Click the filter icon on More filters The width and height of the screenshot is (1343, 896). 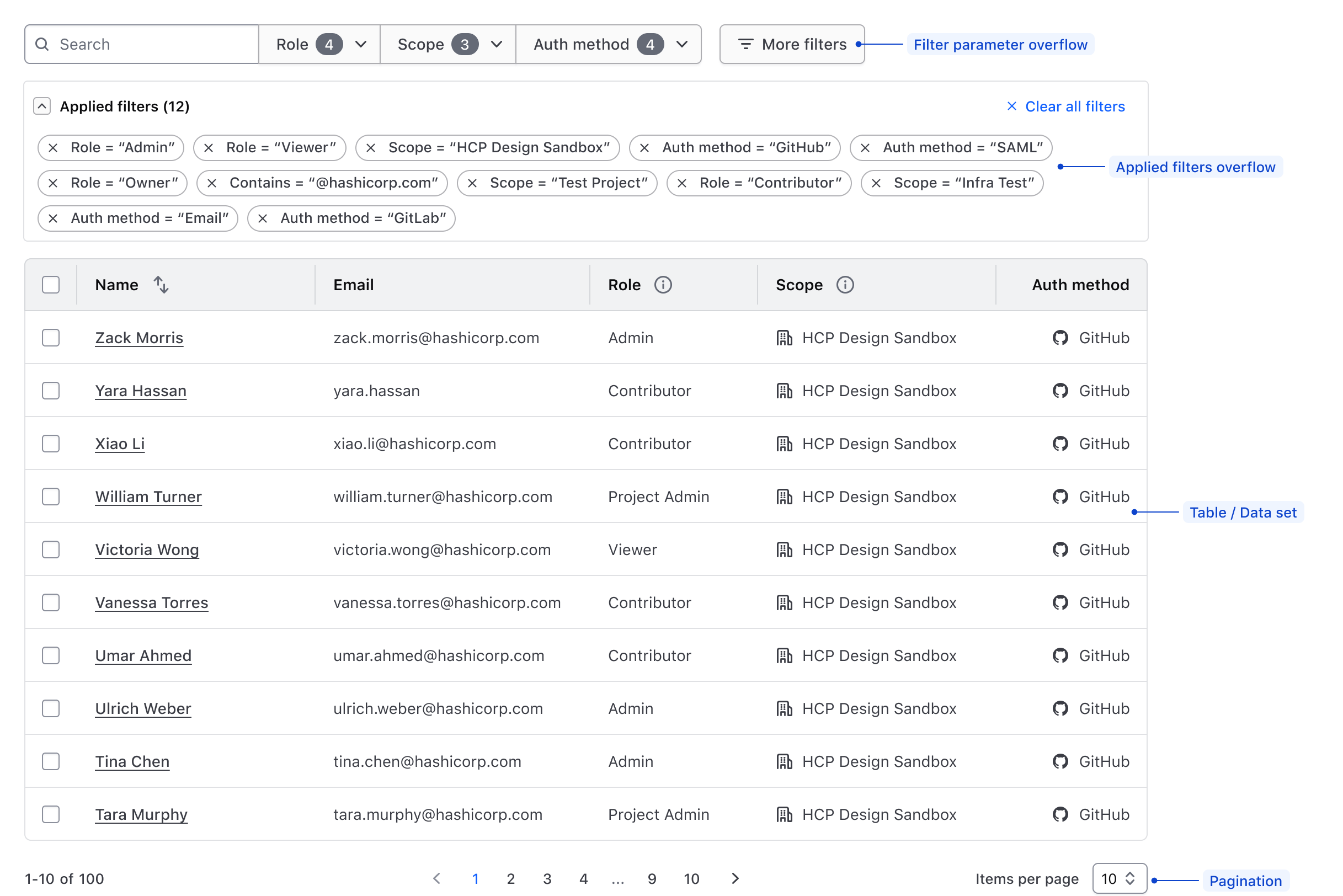[x=745, y=44]
